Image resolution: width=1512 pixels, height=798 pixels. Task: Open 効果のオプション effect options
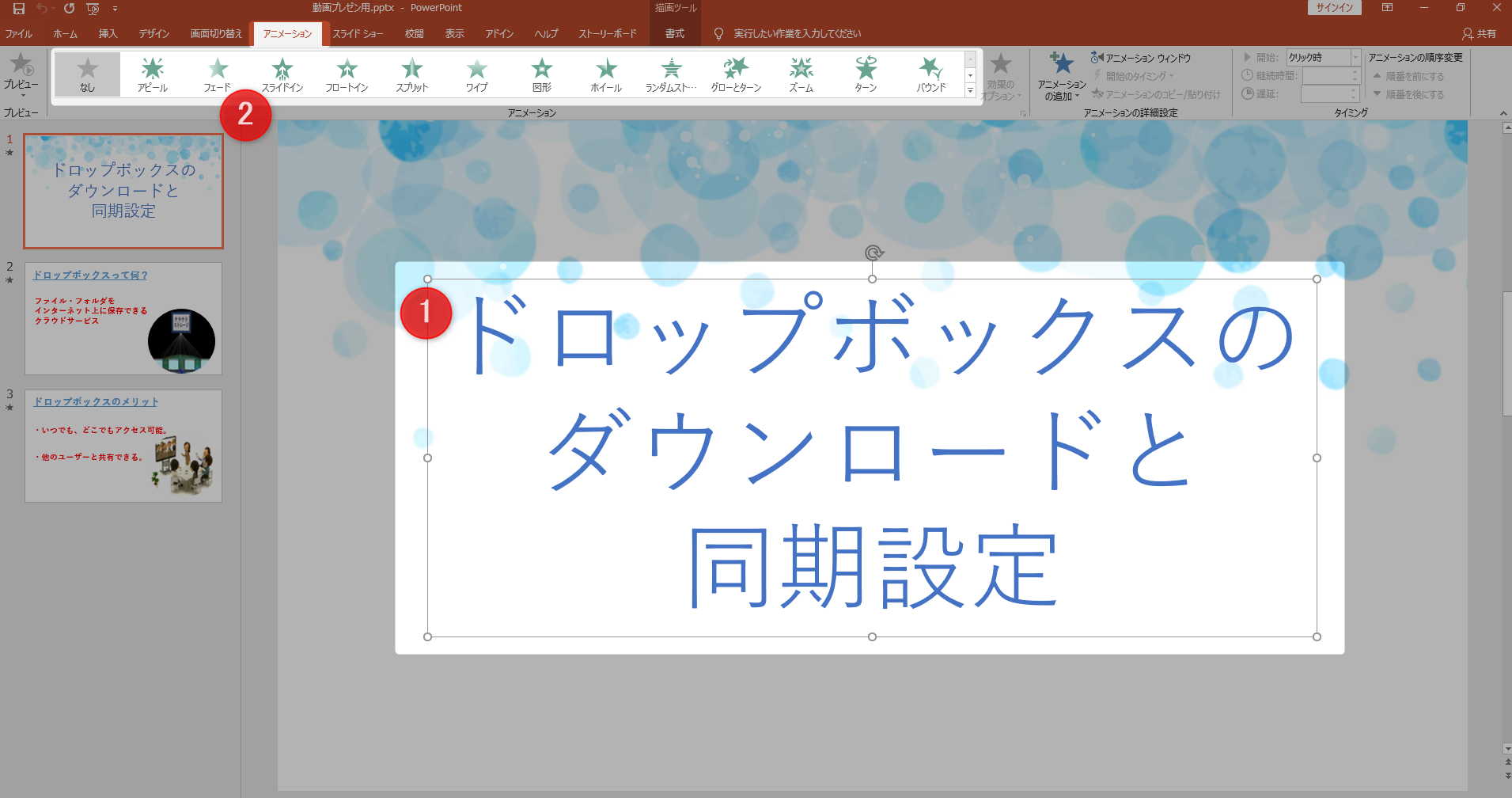click(x=1001, y=76)
